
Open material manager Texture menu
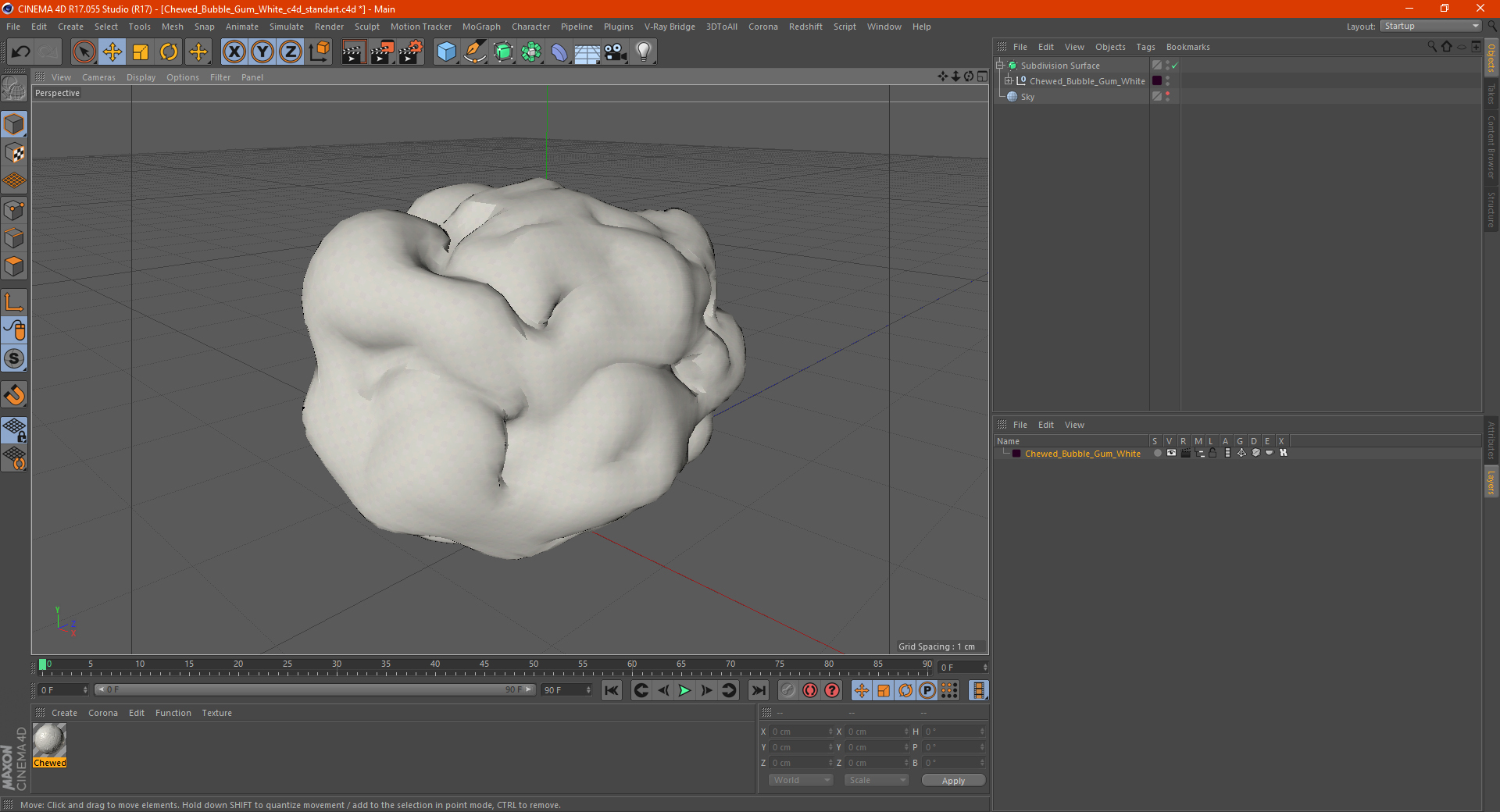coord(216,713)
